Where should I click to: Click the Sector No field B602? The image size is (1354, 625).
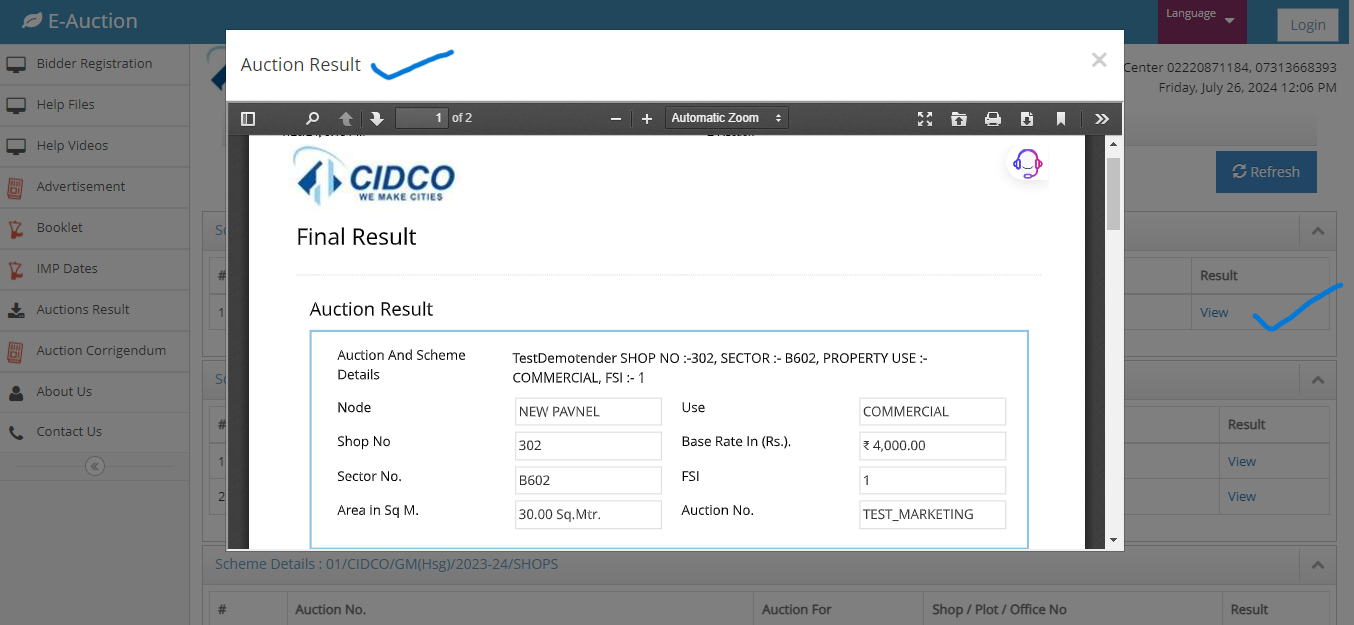[588, 480]
